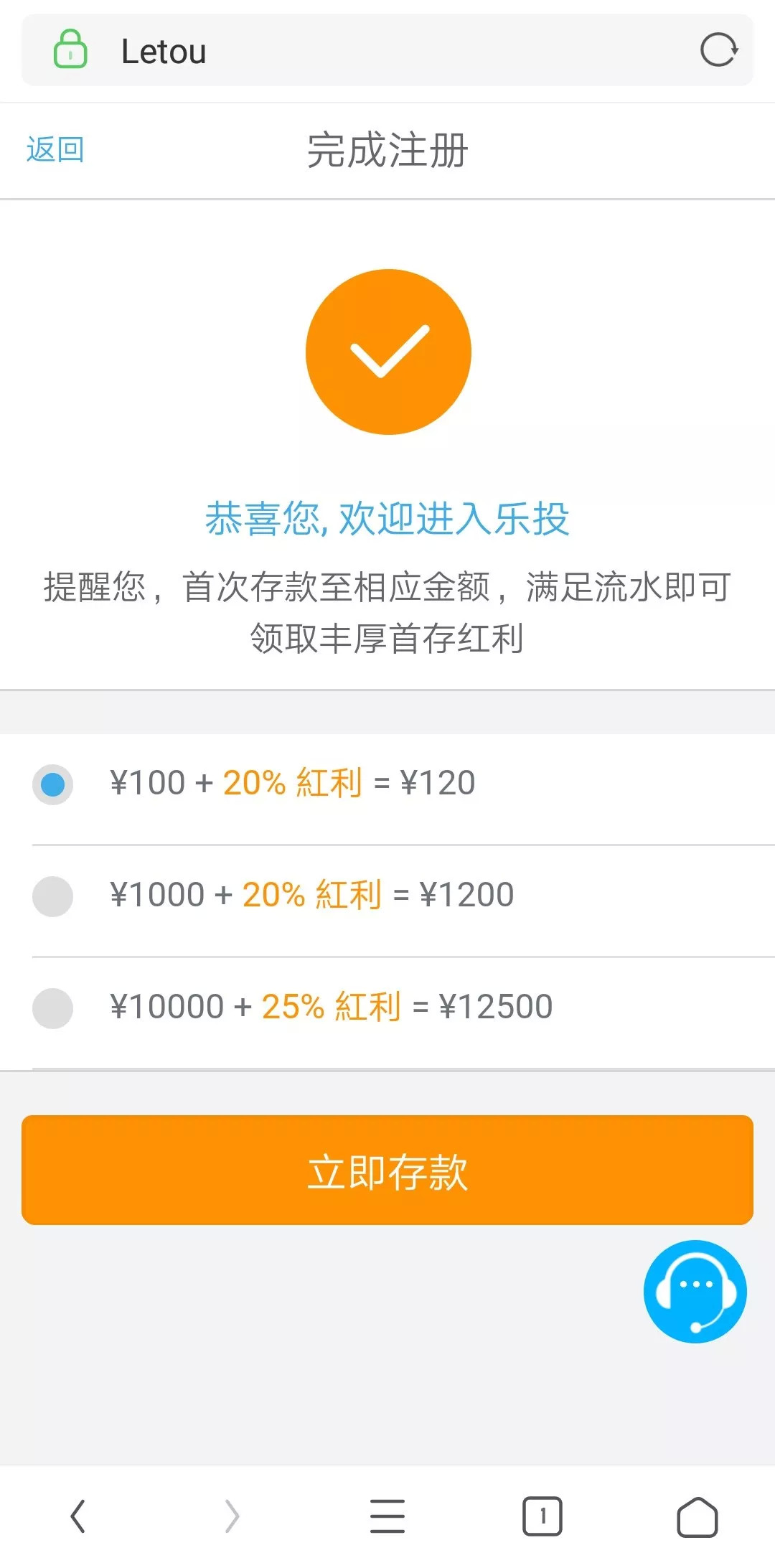Screen dimensions: 775x1568
Task: Open the customer service chat bubble
Action: click(x=695, y=1291)
